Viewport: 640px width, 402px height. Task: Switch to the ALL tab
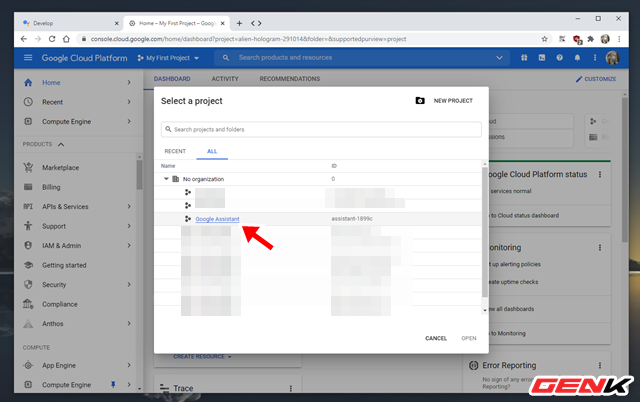[x=212, y=151]
